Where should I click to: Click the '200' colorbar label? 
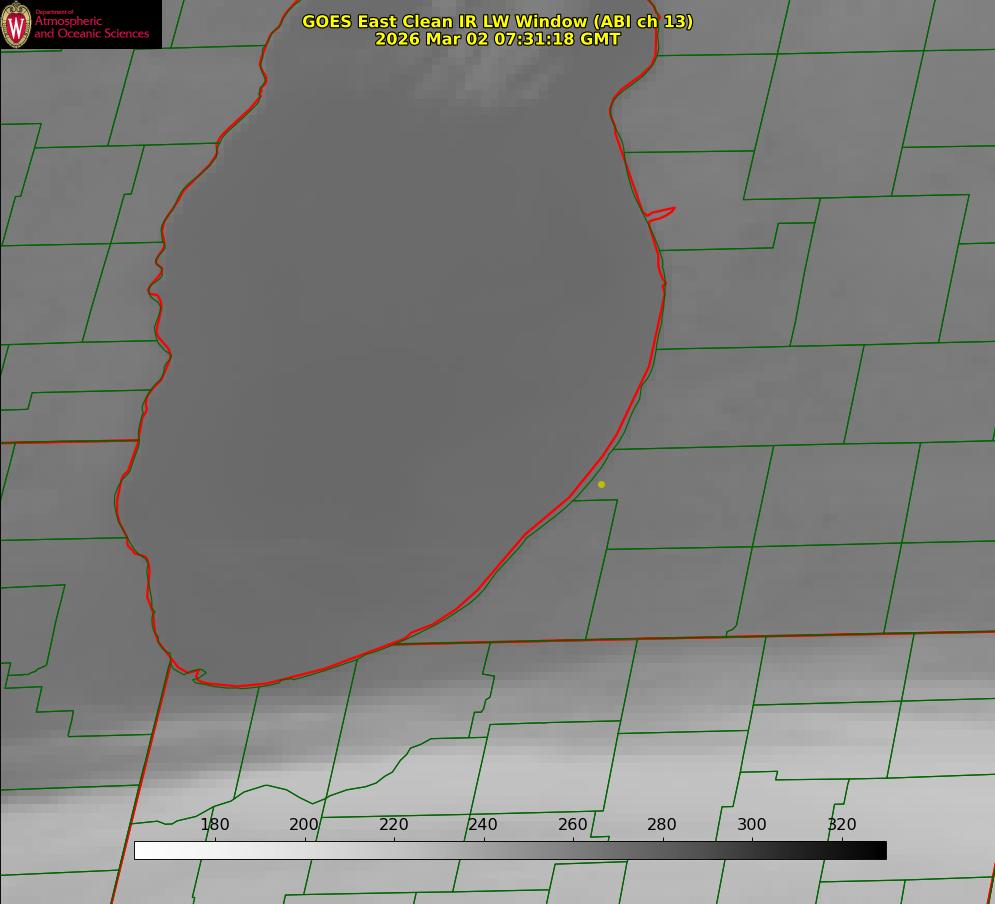(x=304, y=824)
